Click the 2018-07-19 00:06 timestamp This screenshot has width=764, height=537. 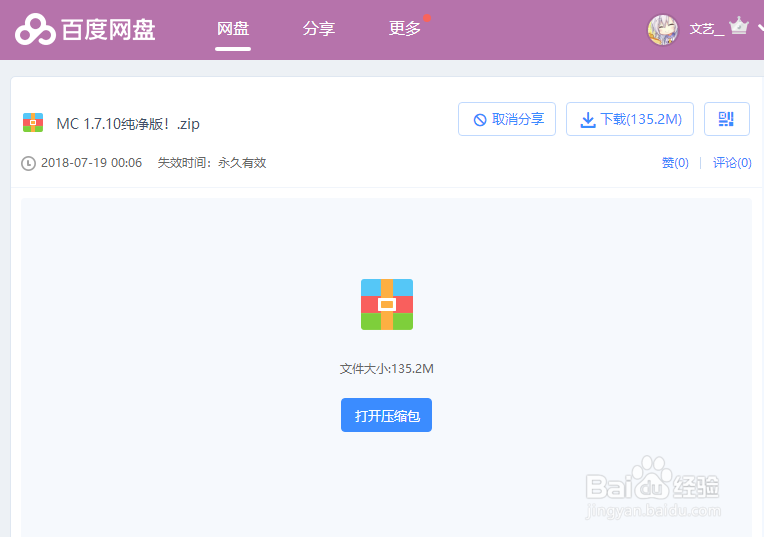92,163
